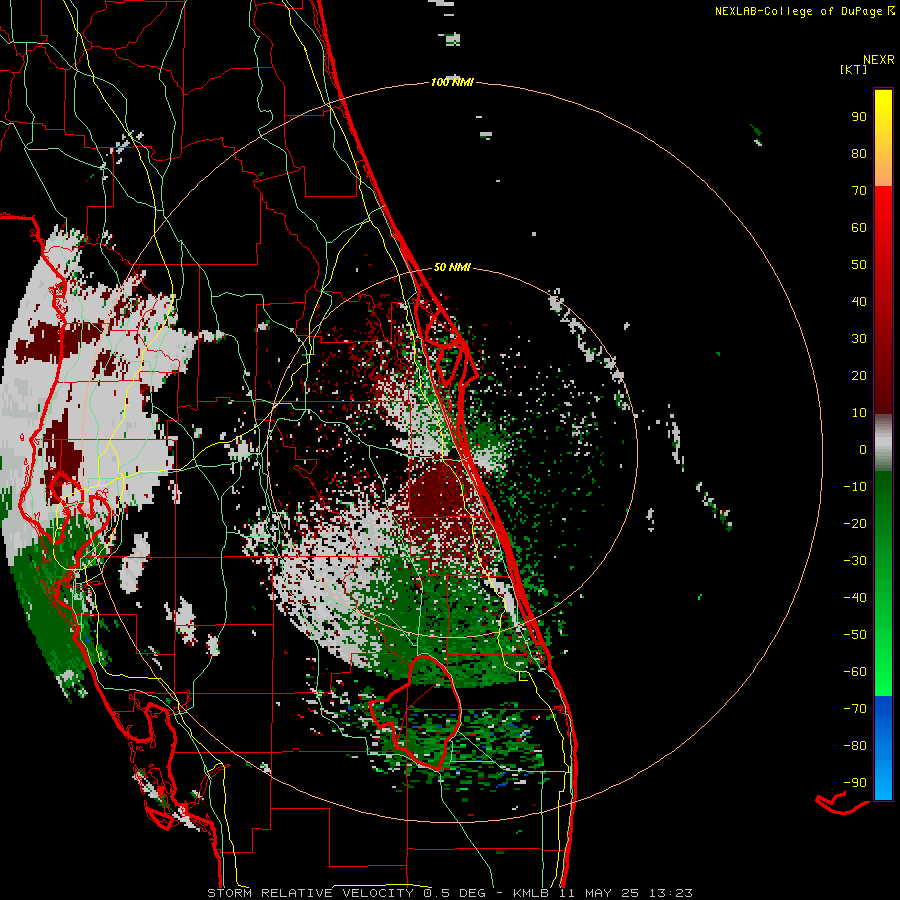Image resolution: width=900 pixels, height=900 pixels.
Task: Click the 0 value on the velocity scale
Action: pos(863,450)
